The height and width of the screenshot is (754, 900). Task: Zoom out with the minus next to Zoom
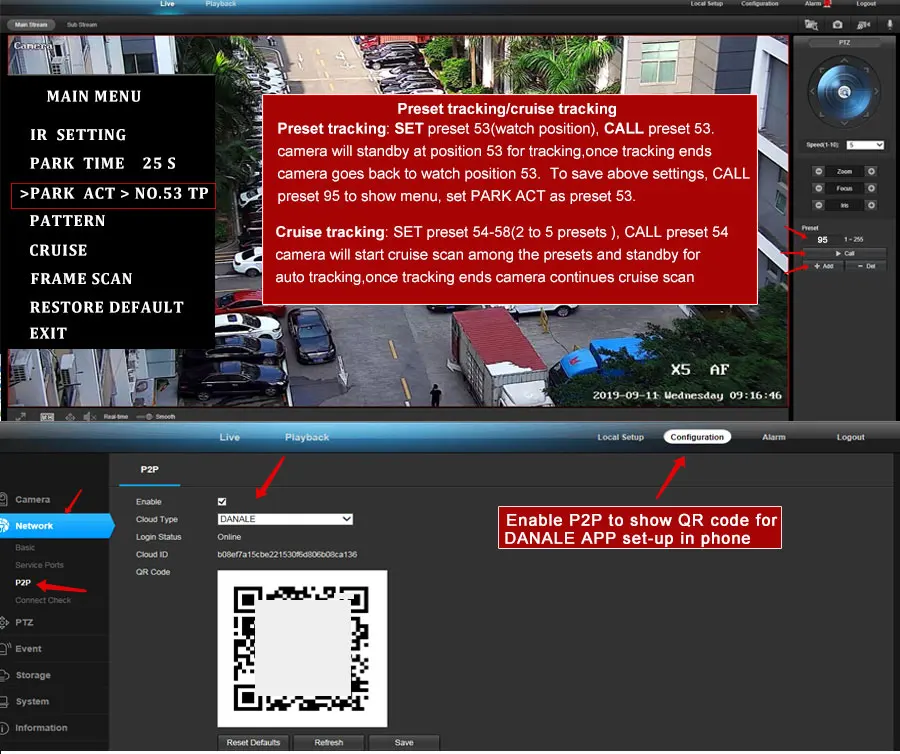819,171
